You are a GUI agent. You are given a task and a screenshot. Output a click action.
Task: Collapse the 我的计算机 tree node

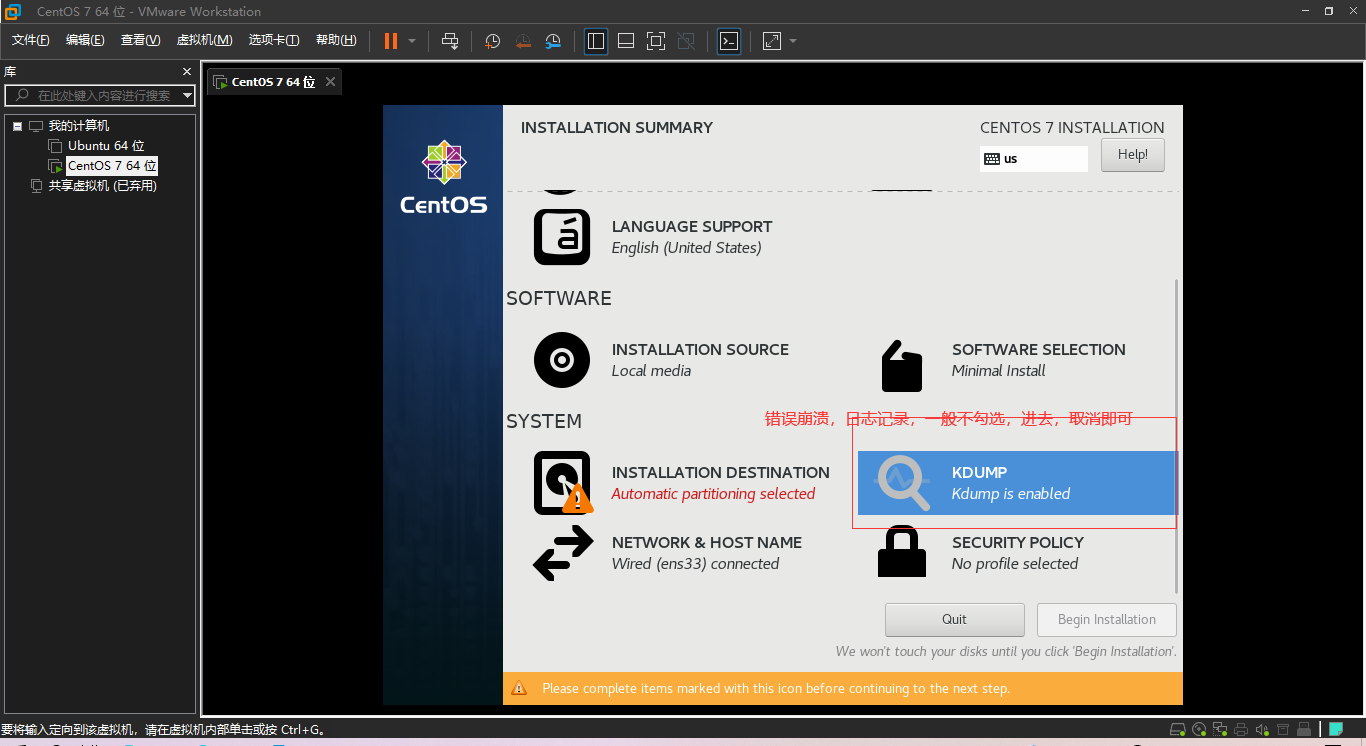pos(18,126)
